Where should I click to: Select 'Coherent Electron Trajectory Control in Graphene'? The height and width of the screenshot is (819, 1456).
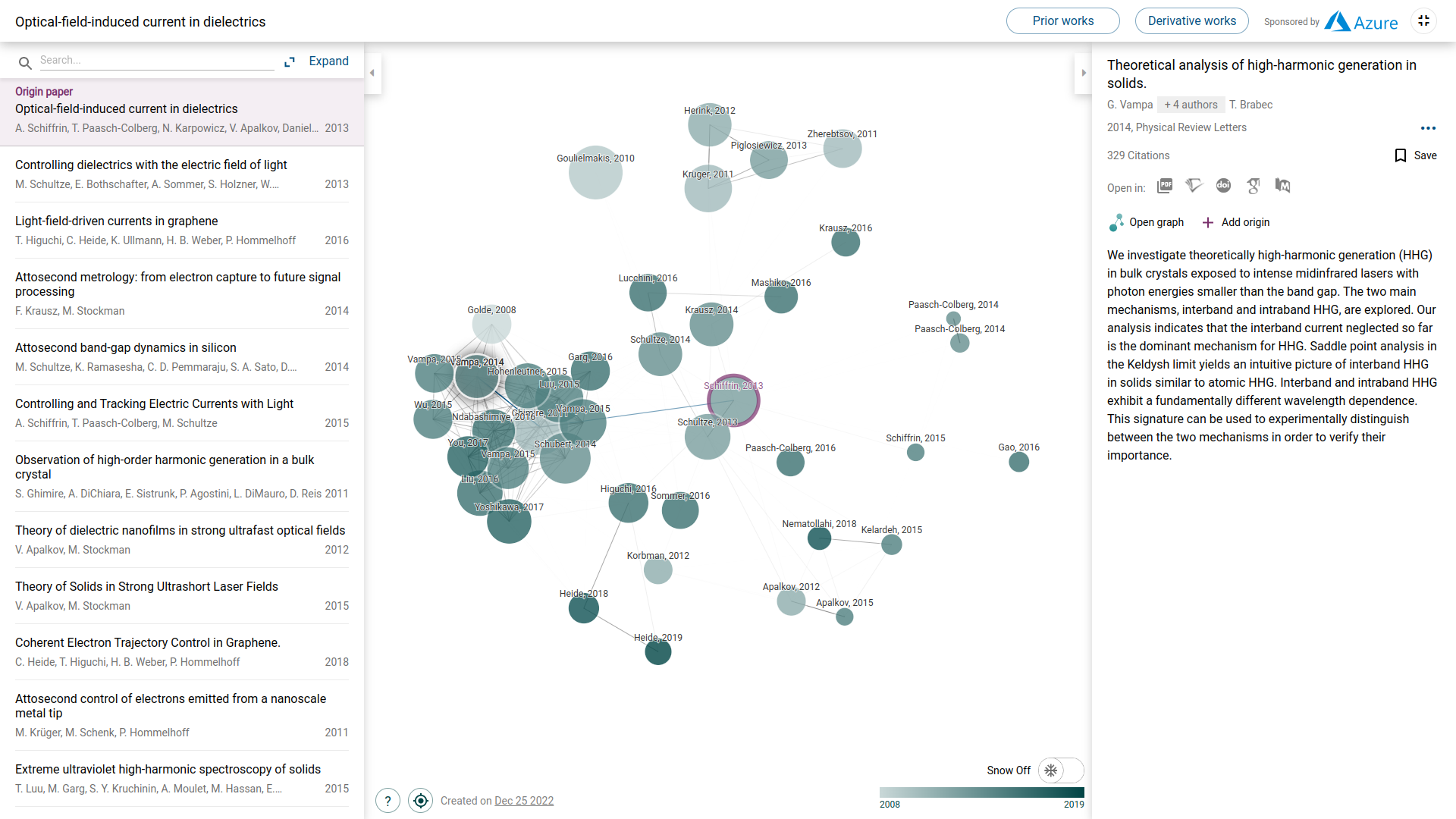(182, 652)
